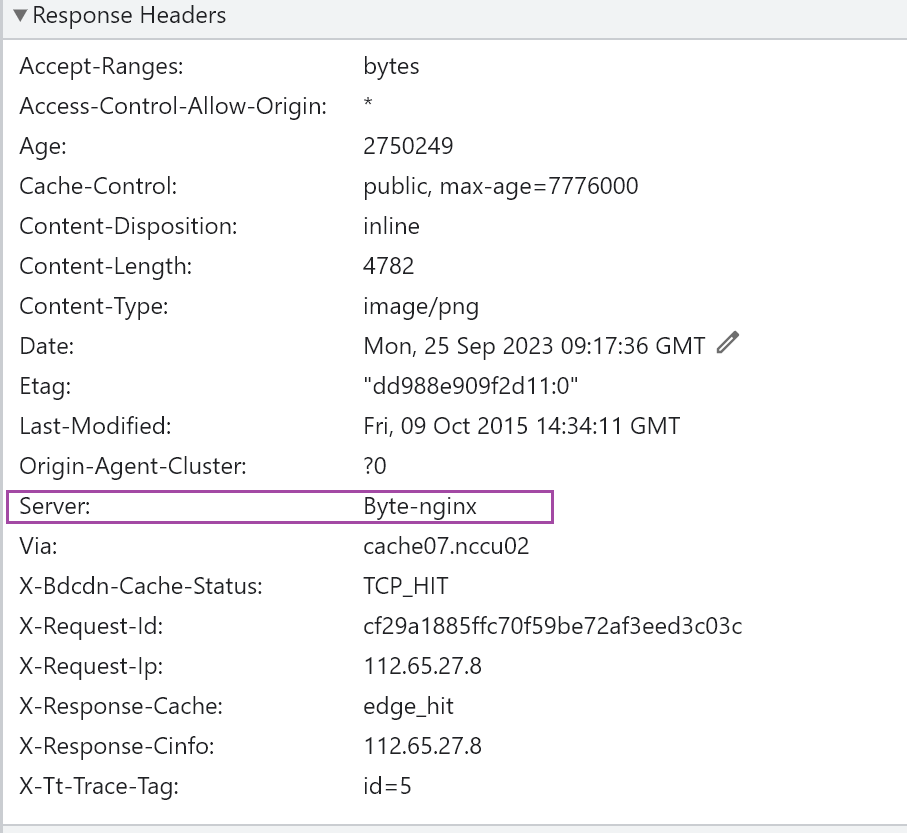907x833 pixels.
Task: Select the Via cache07.nccu02 value
Action: tap(446, 546)
